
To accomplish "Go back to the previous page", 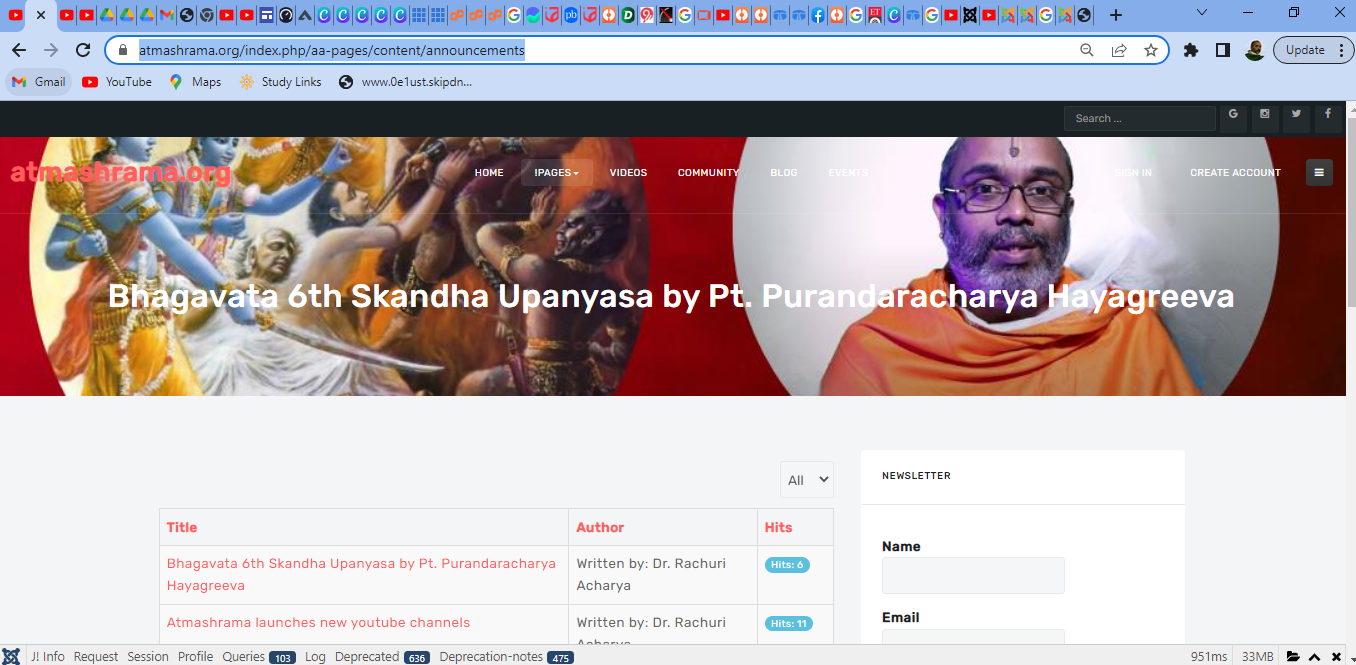I will click(x=19, y=50).
